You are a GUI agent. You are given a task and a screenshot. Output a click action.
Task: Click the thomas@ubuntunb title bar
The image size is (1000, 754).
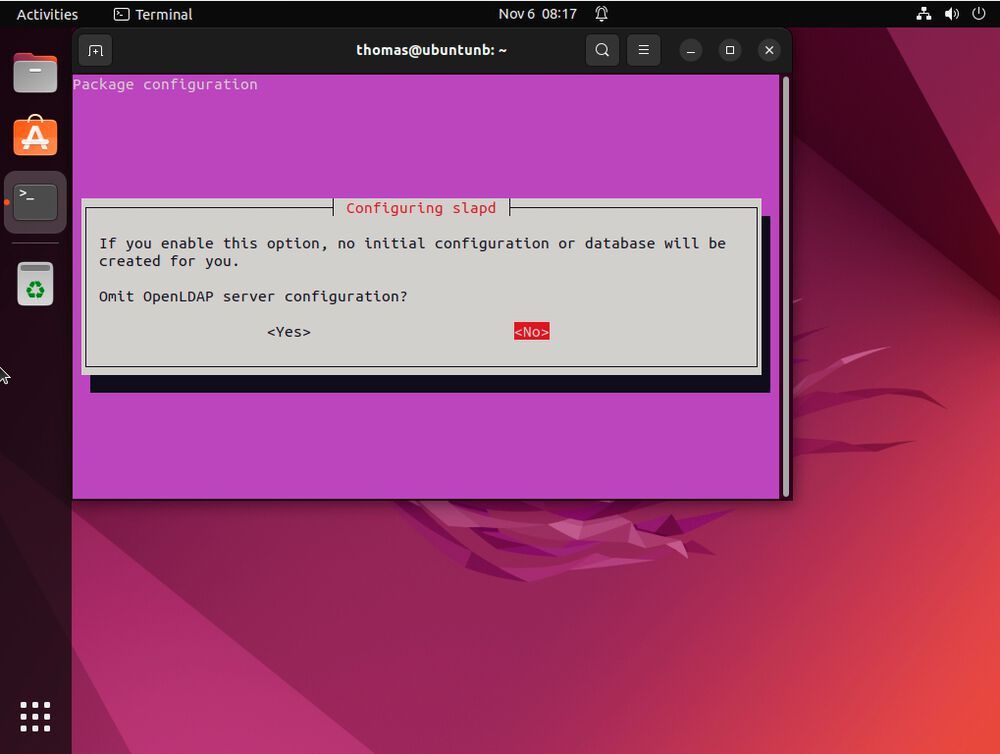(x=431, y=50)
